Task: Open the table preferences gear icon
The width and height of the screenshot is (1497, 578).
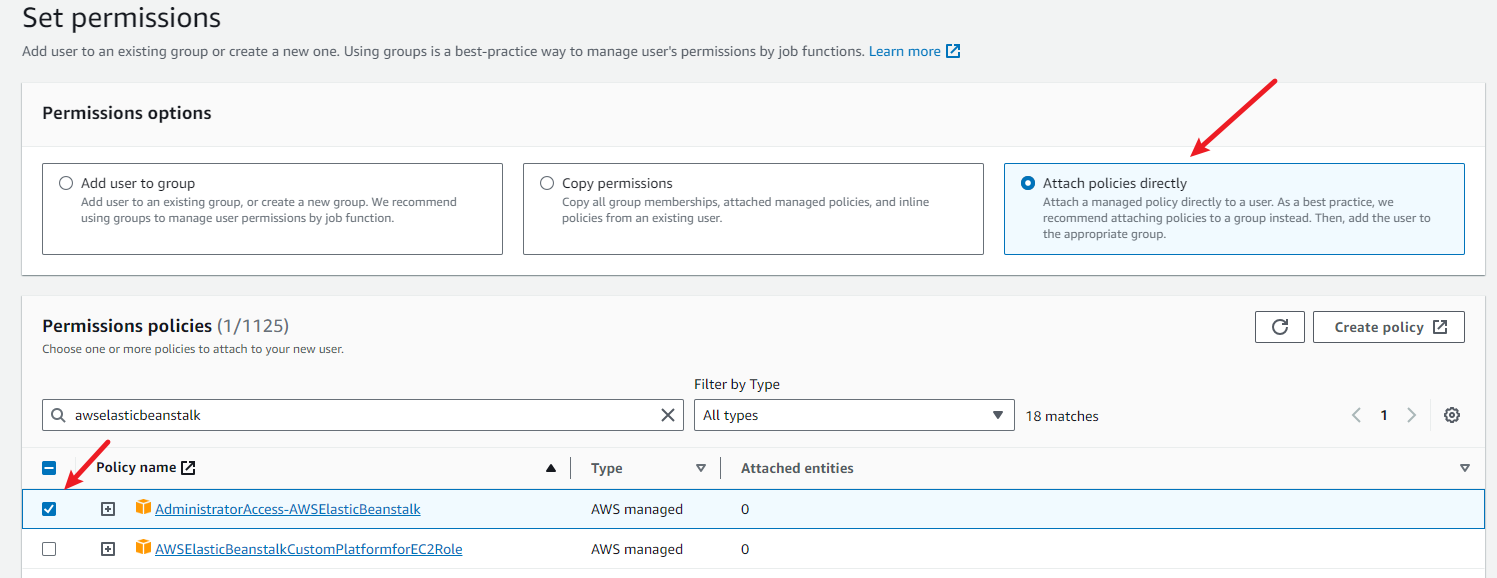Action: (1452, 415)
